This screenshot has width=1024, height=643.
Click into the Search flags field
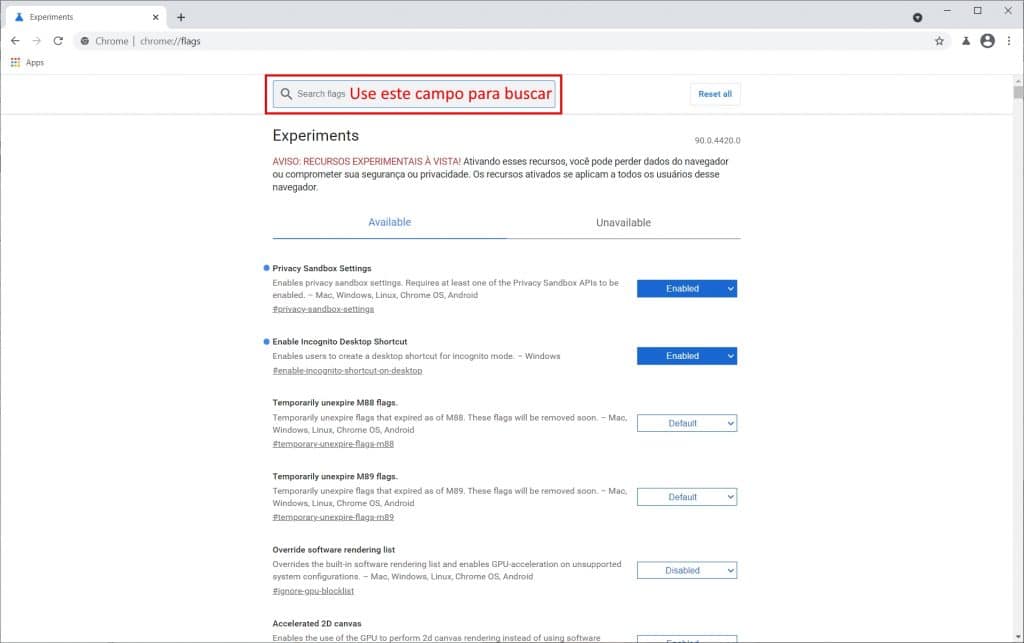point(414,94)
